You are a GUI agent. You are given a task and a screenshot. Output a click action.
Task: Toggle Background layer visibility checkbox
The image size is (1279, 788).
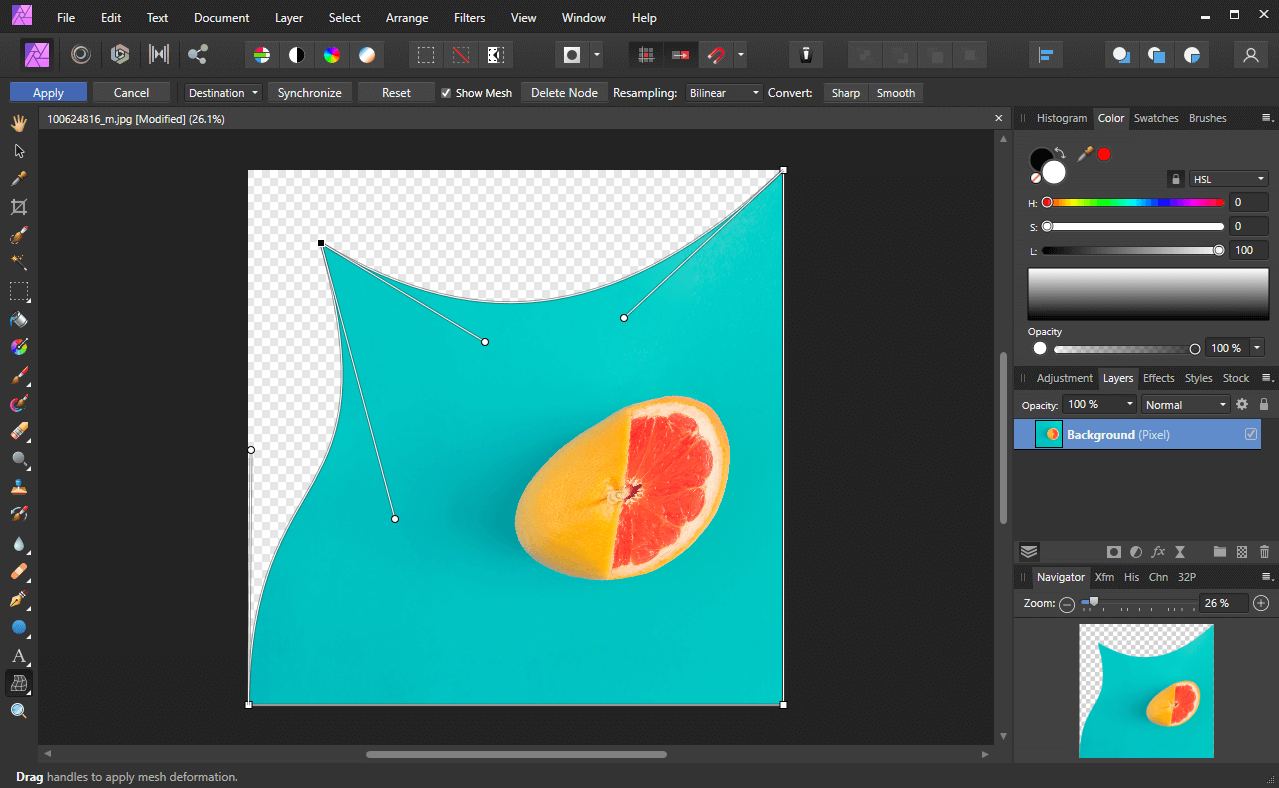pyautogui.click(x=1250, y=434)
